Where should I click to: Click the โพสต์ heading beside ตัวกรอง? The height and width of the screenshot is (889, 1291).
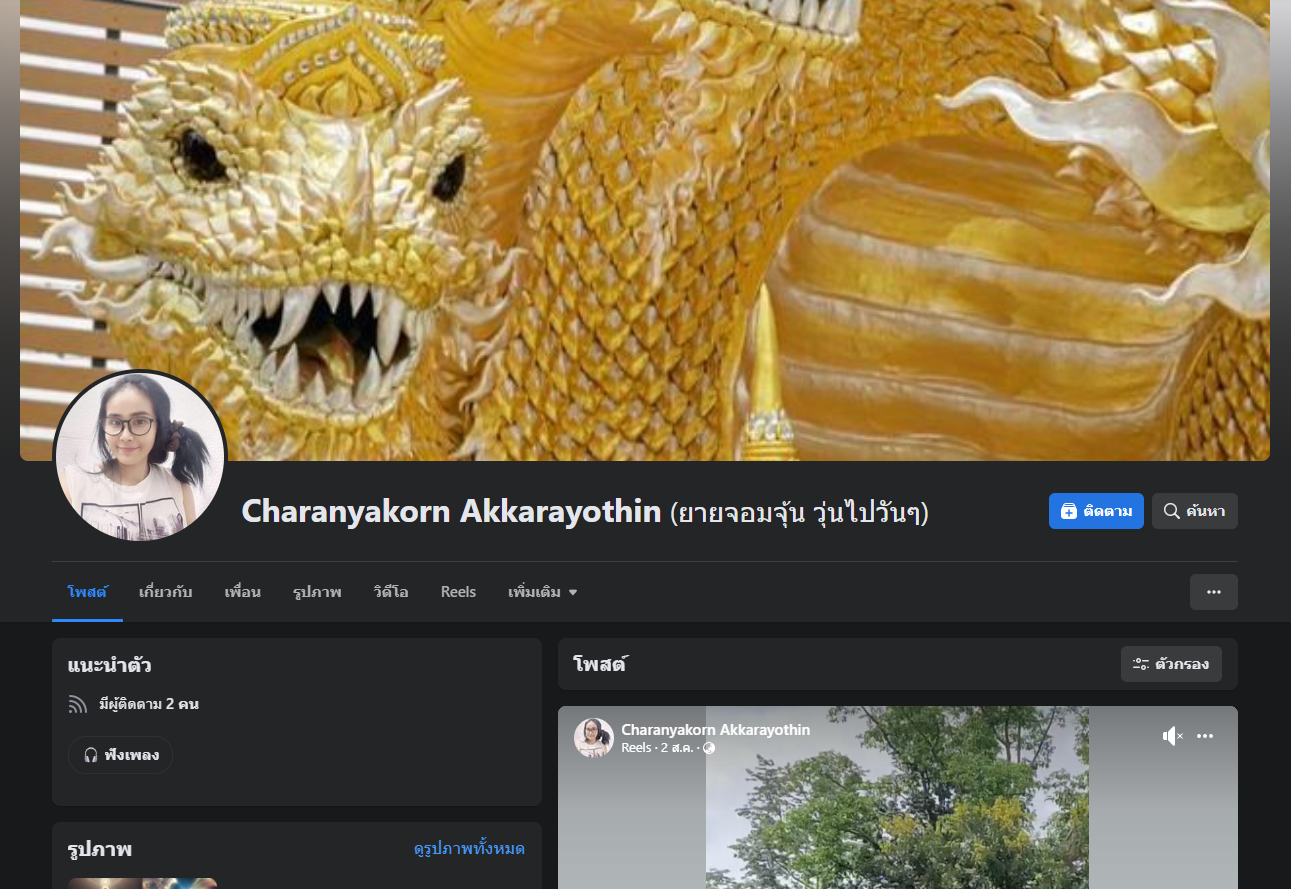600,664
